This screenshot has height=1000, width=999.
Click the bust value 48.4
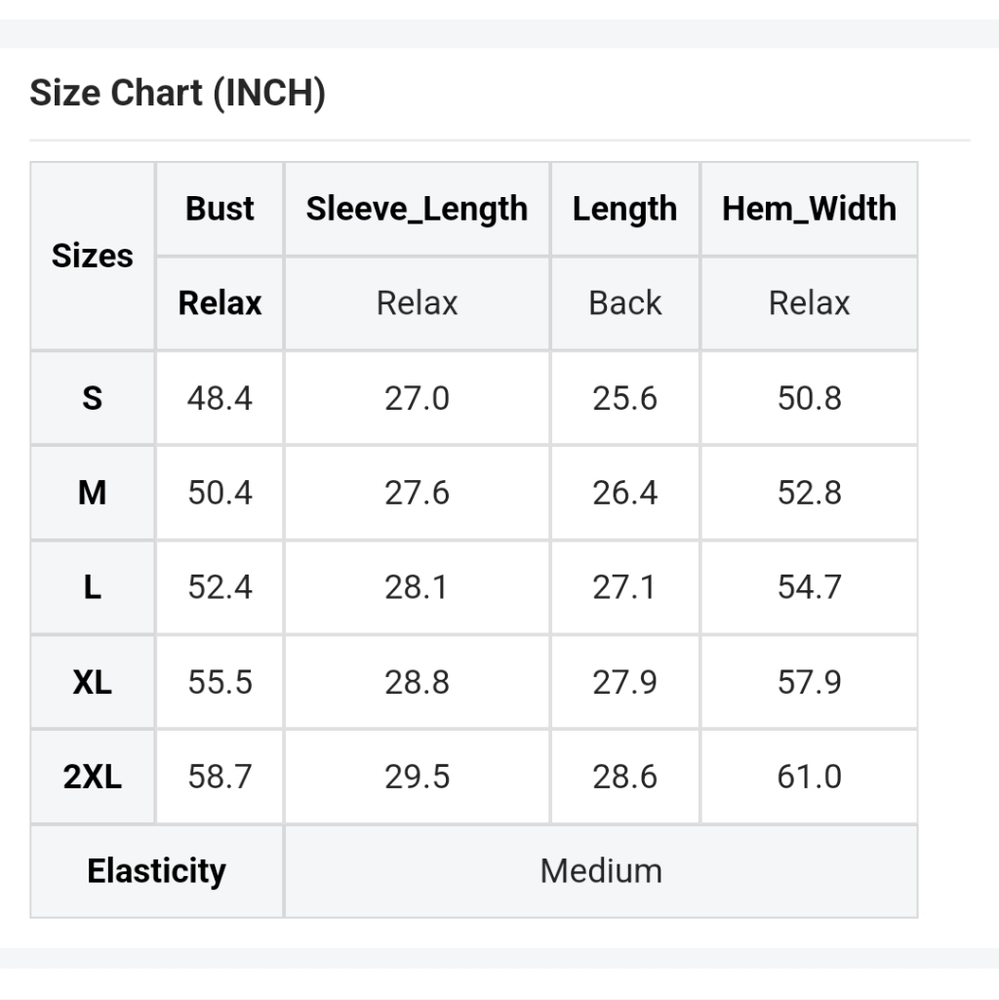(x=219, y=398)
